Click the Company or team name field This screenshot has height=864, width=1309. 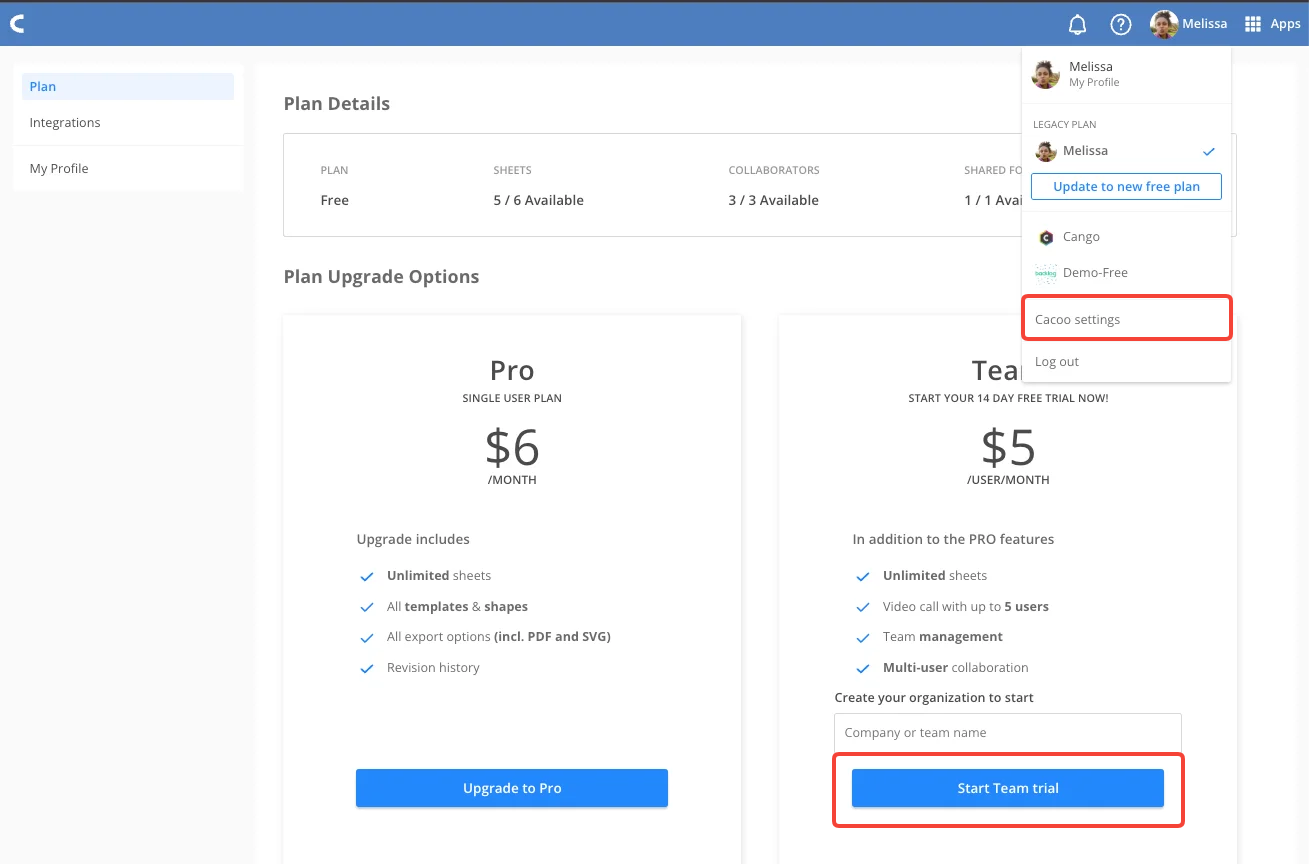pyautogui.click(x=1007, y=732)
